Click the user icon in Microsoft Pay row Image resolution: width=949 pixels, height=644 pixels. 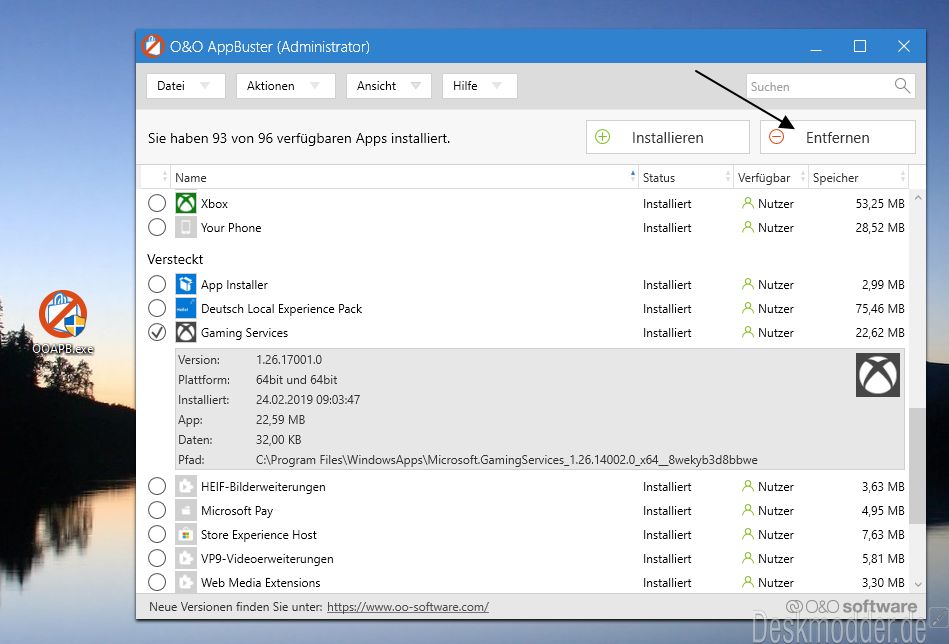(x=748, y=510)
